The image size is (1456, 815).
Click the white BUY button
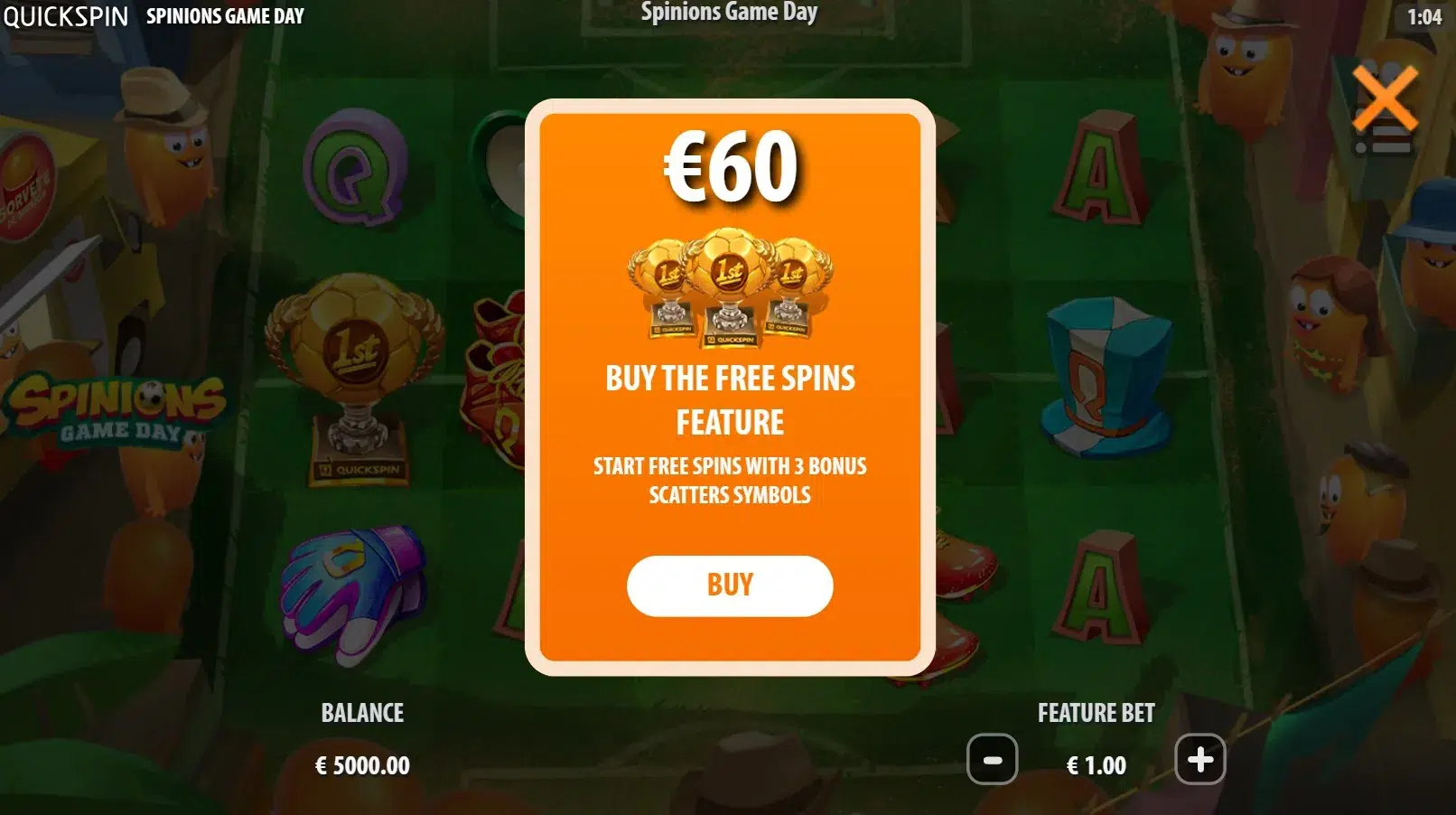pos(730,585)
